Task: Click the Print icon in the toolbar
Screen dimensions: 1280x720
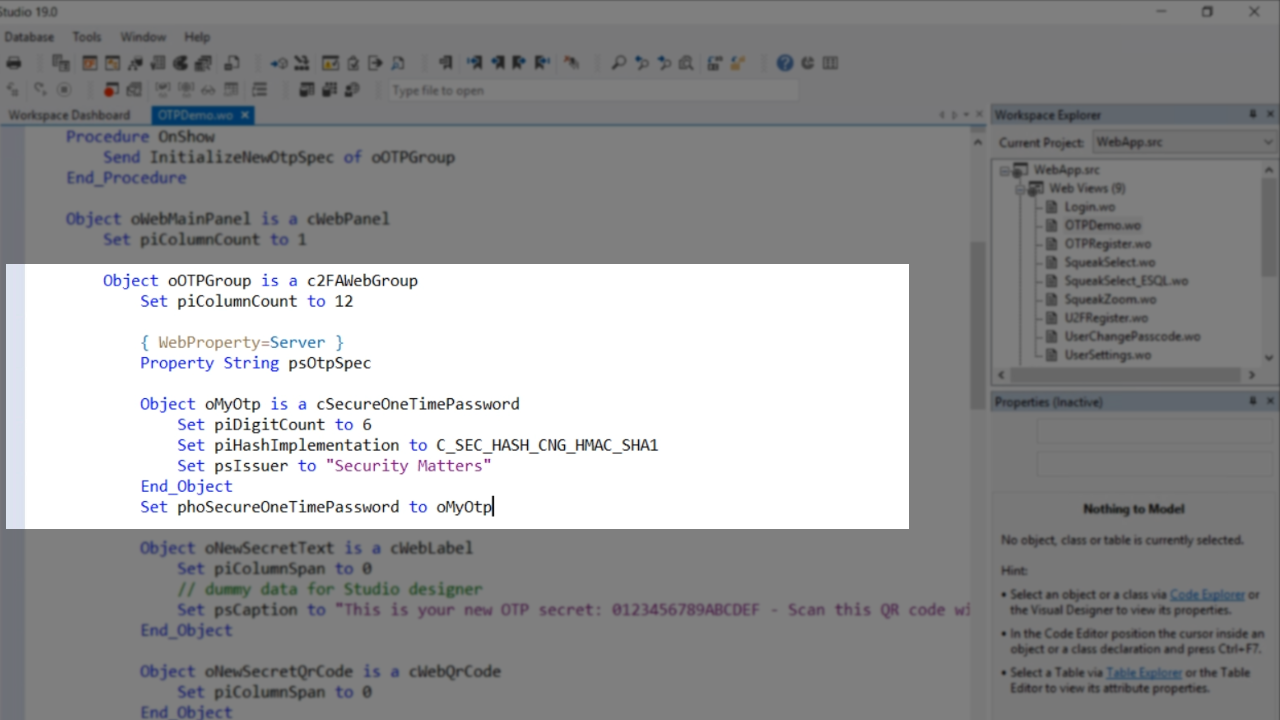Action: point(14,63)
